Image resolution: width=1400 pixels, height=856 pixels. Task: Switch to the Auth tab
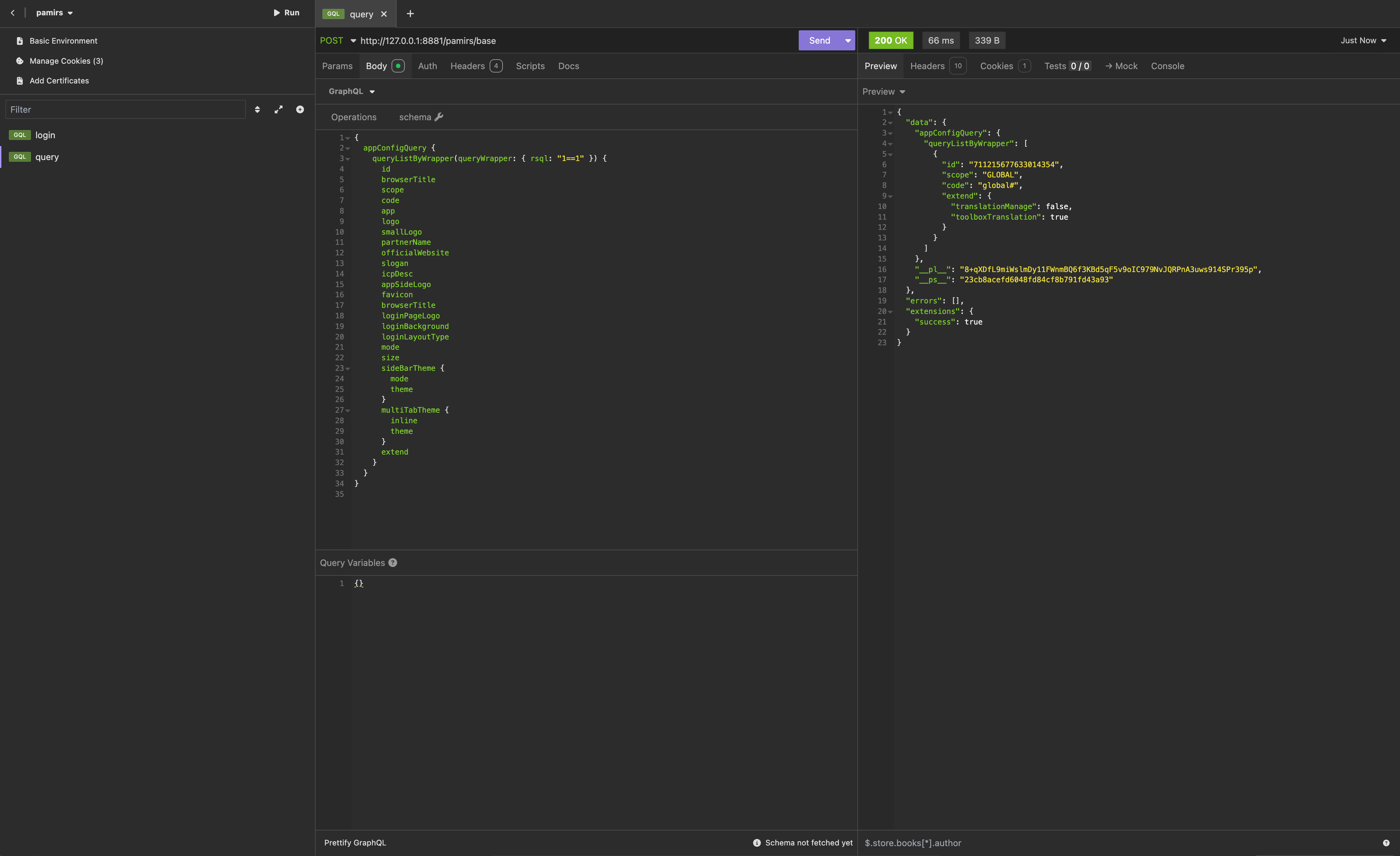427,66
